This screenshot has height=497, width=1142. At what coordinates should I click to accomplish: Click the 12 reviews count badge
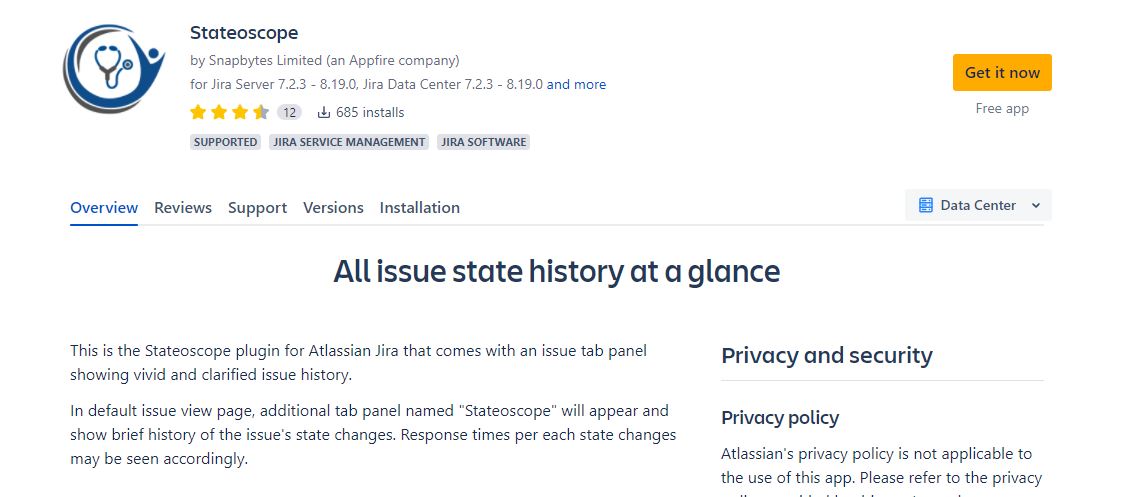[x=289, y=112]
